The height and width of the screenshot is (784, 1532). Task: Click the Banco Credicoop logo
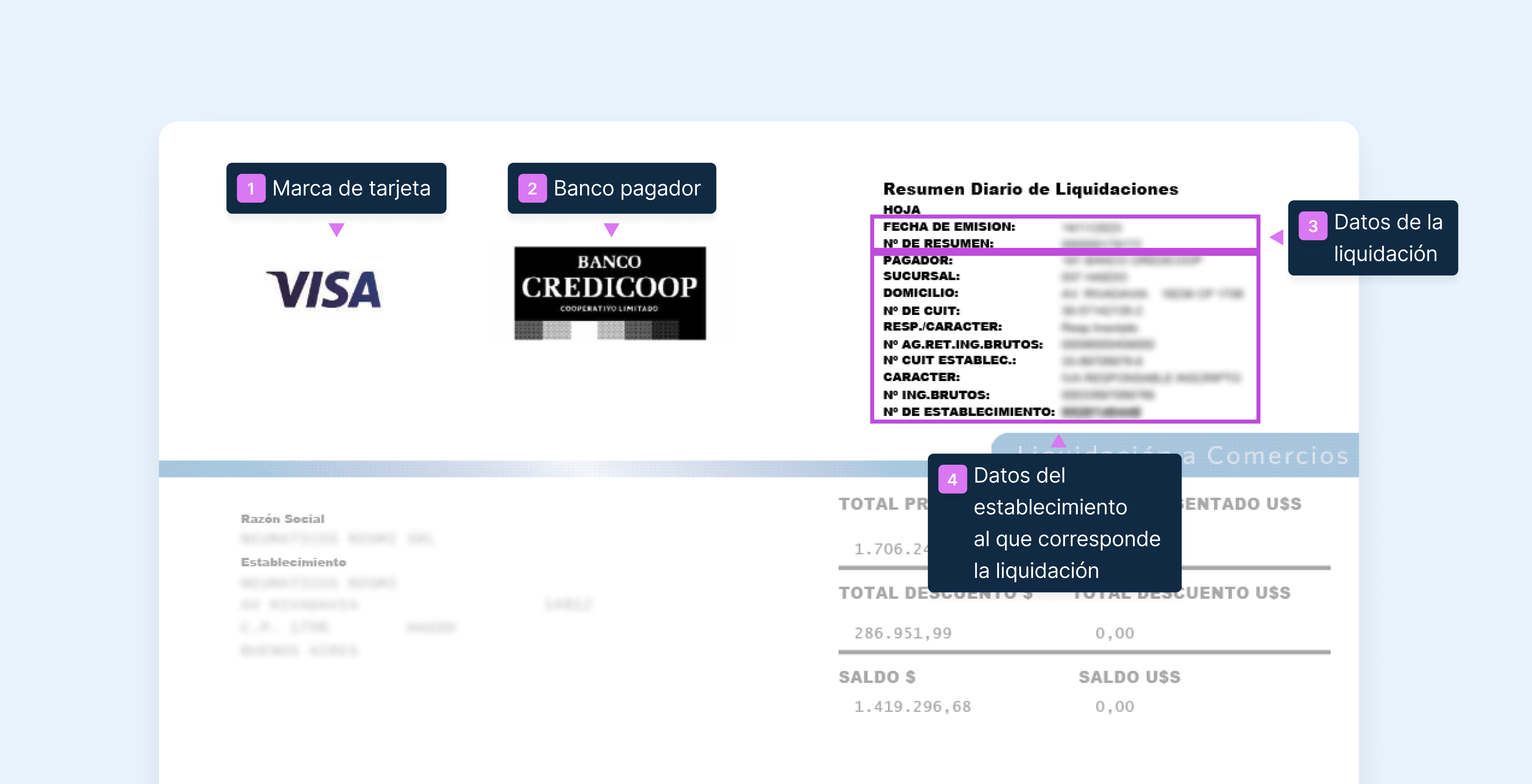(x=610, y=293)
